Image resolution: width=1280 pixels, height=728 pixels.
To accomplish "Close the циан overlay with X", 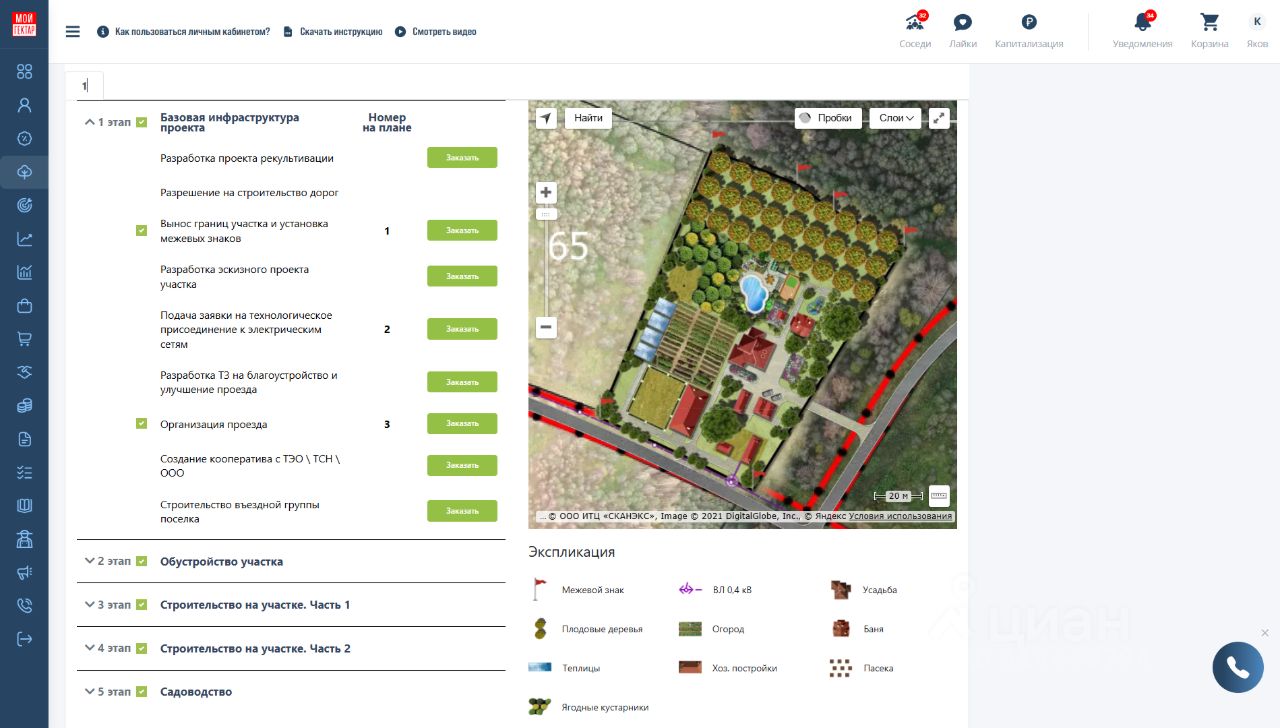I will point(1265,633).
